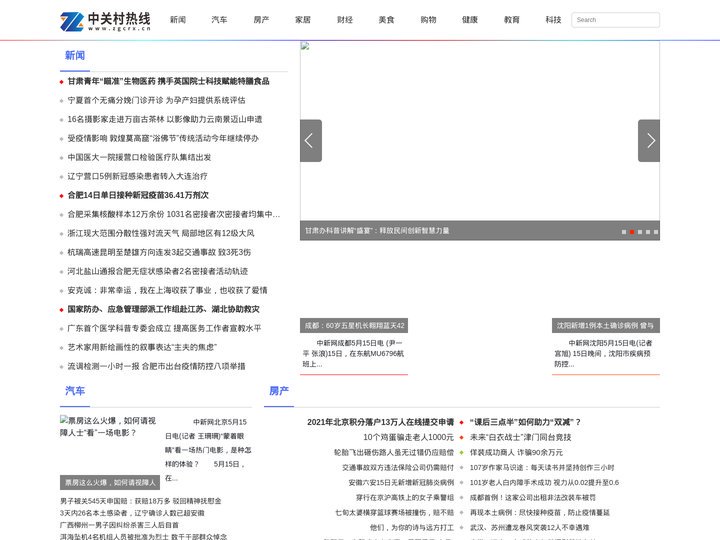Show the previous carousel slide
Image resolution: width=720 pixels, height=540 pixels.
311,141
